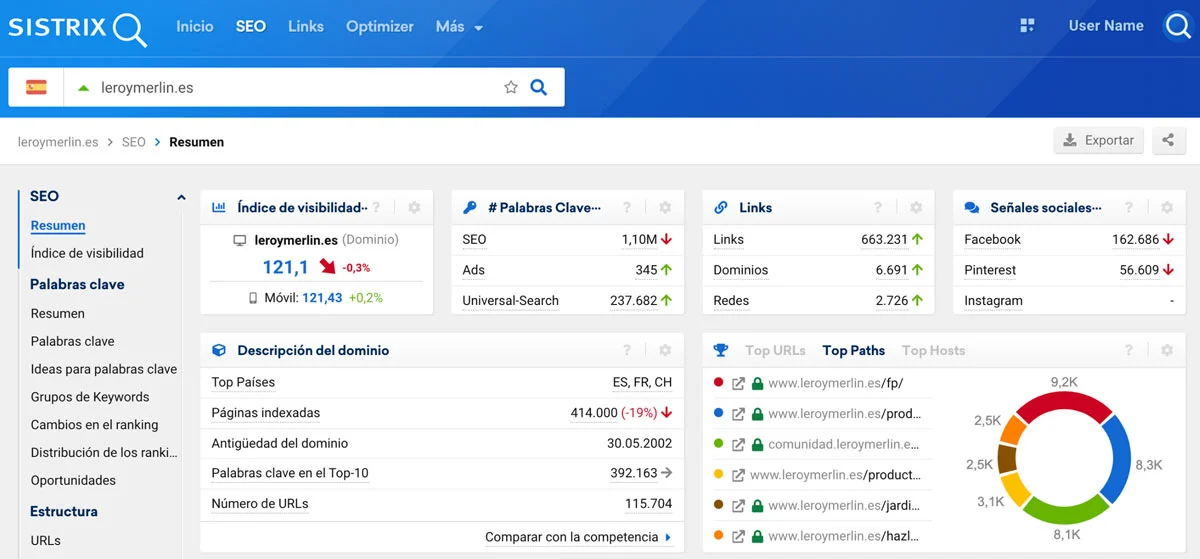The width and height of the screenshot is (1200, 559).
Task: Click SEO breadcrumb link
Action: click(x=134, y=142)
